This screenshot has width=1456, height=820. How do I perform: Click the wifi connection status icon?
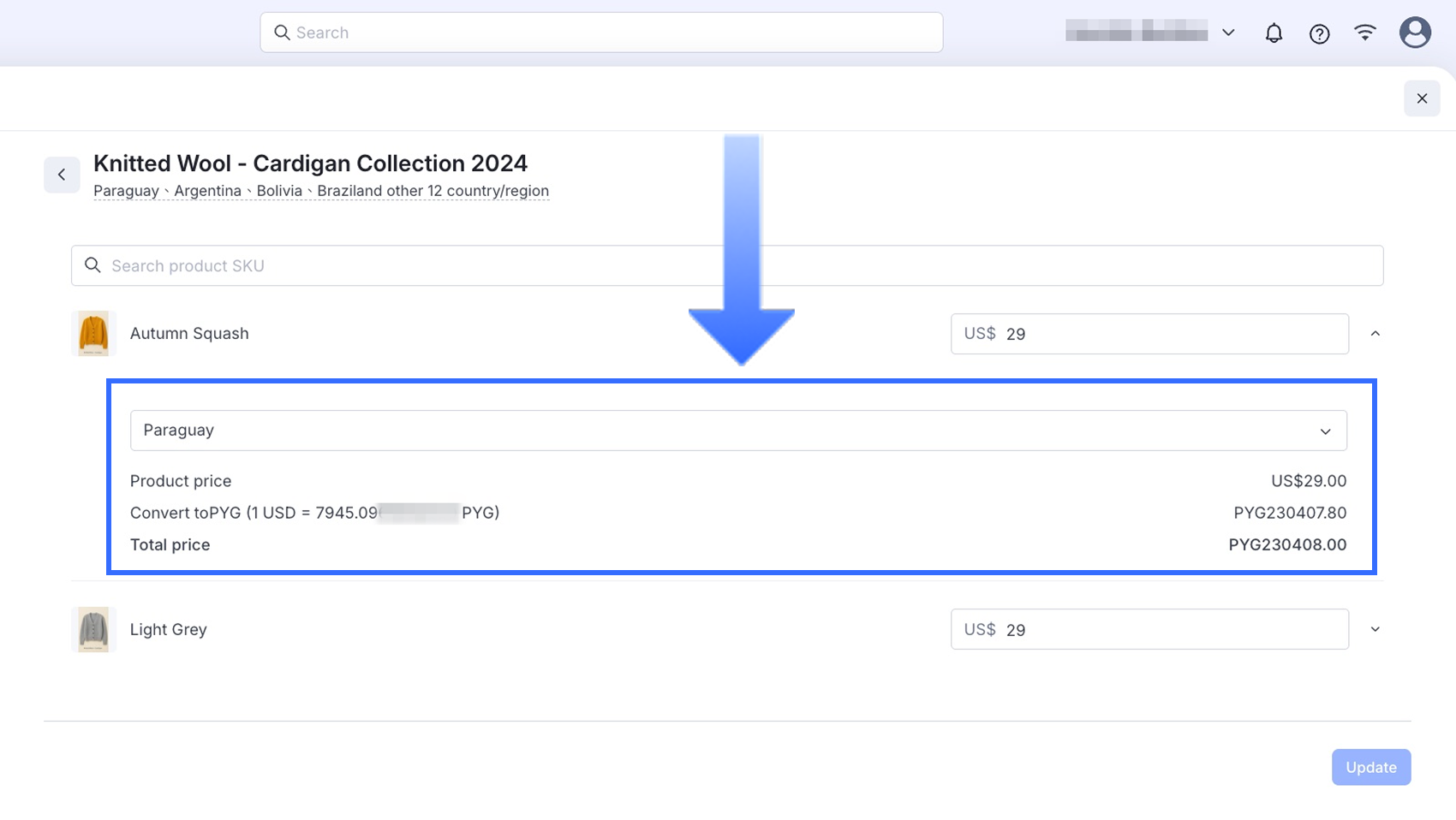pos(1364,33)
